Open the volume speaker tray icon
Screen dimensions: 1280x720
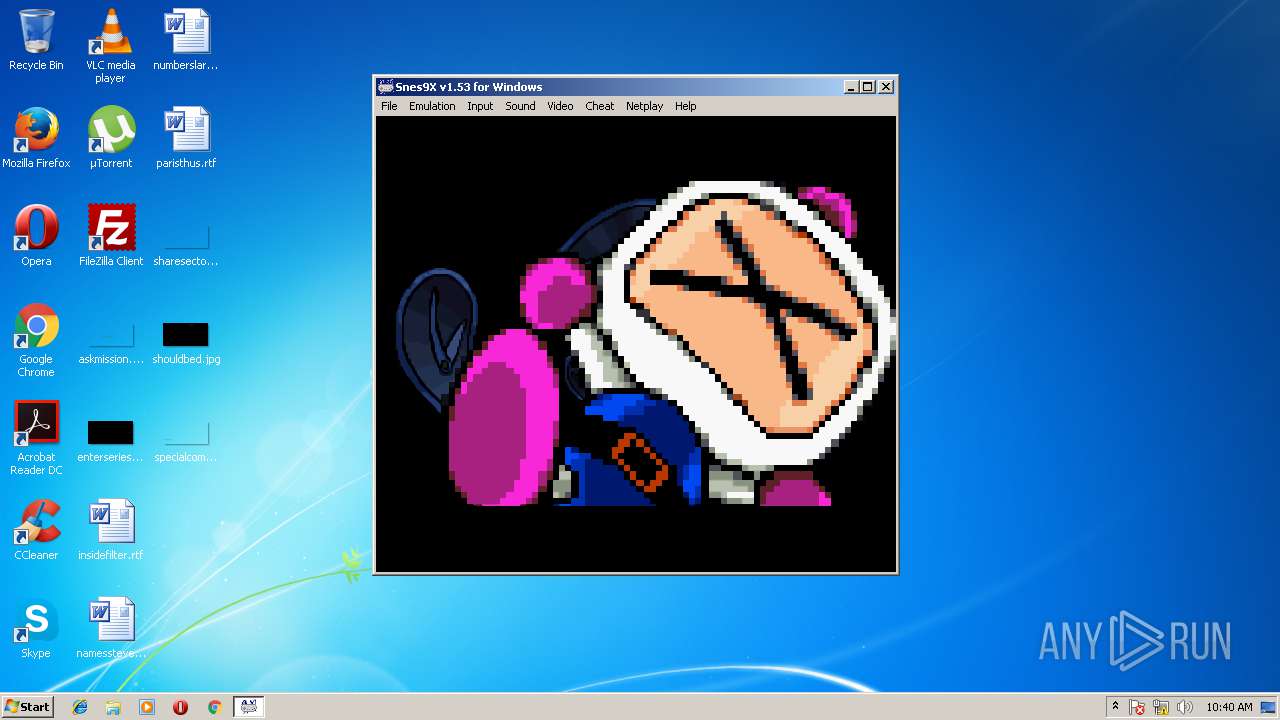pos(1184,707)
